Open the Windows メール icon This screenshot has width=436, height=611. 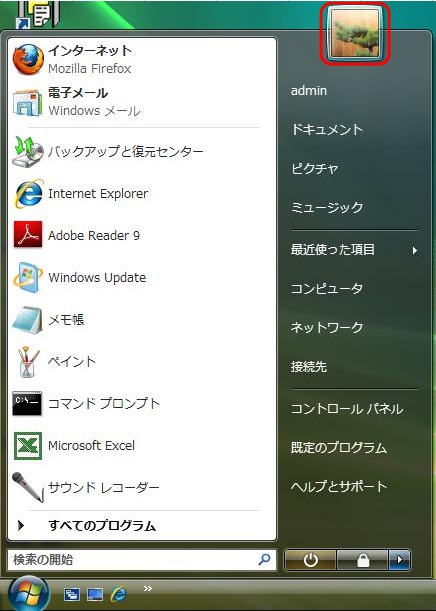[27, 102]
